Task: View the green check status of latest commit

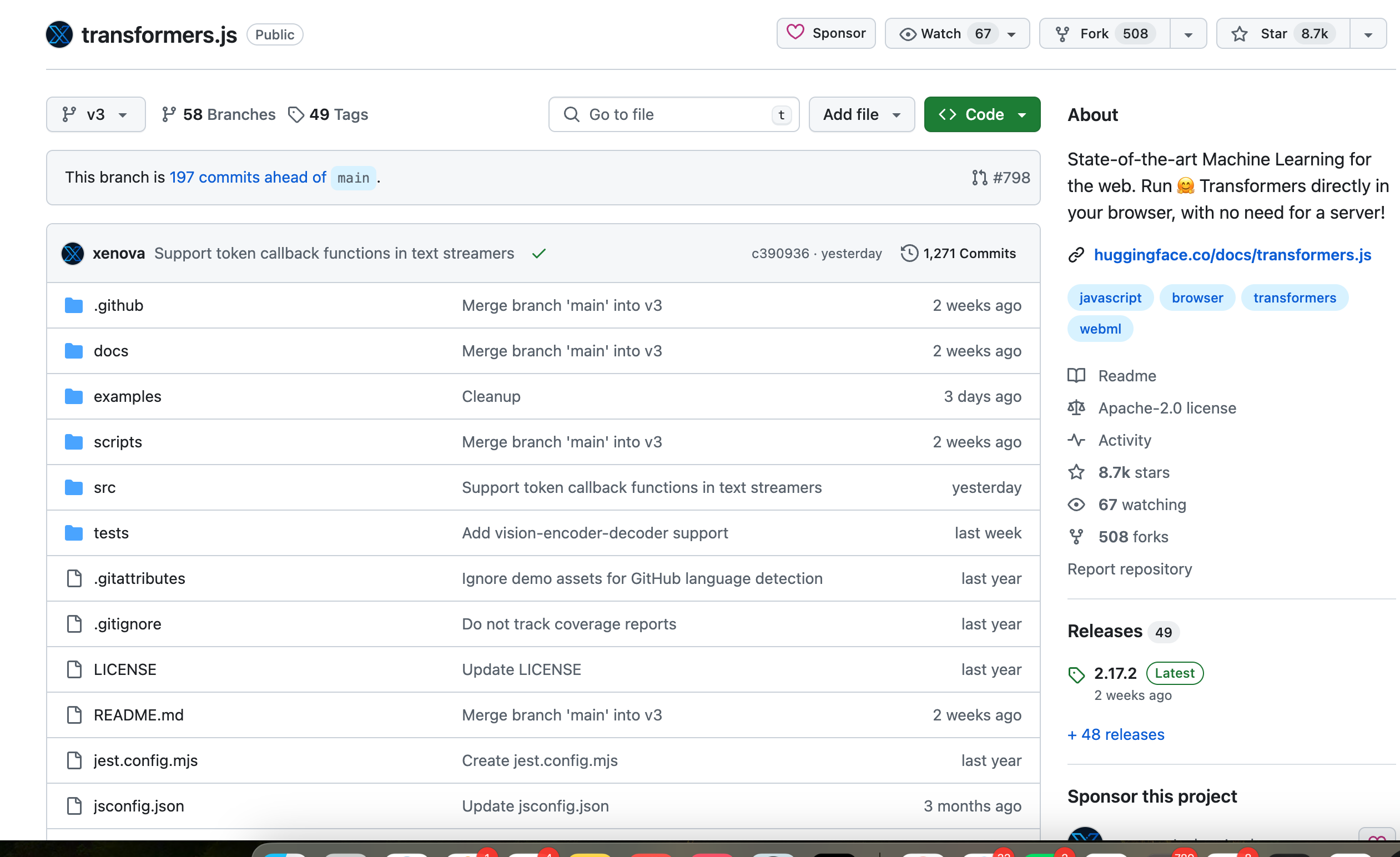Action: pos(538,254)
